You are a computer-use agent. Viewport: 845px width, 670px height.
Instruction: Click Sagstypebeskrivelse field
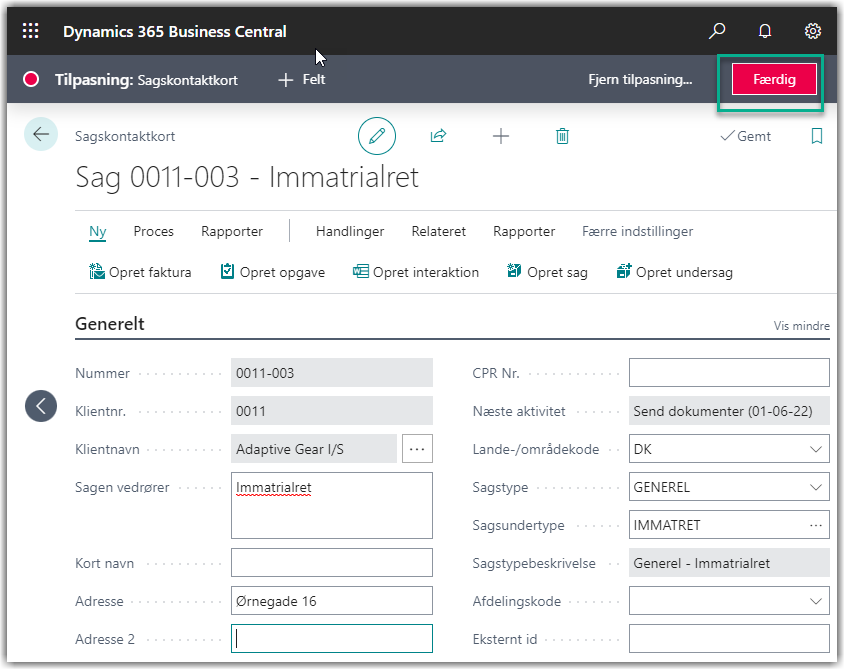click(x=729, y=563)
